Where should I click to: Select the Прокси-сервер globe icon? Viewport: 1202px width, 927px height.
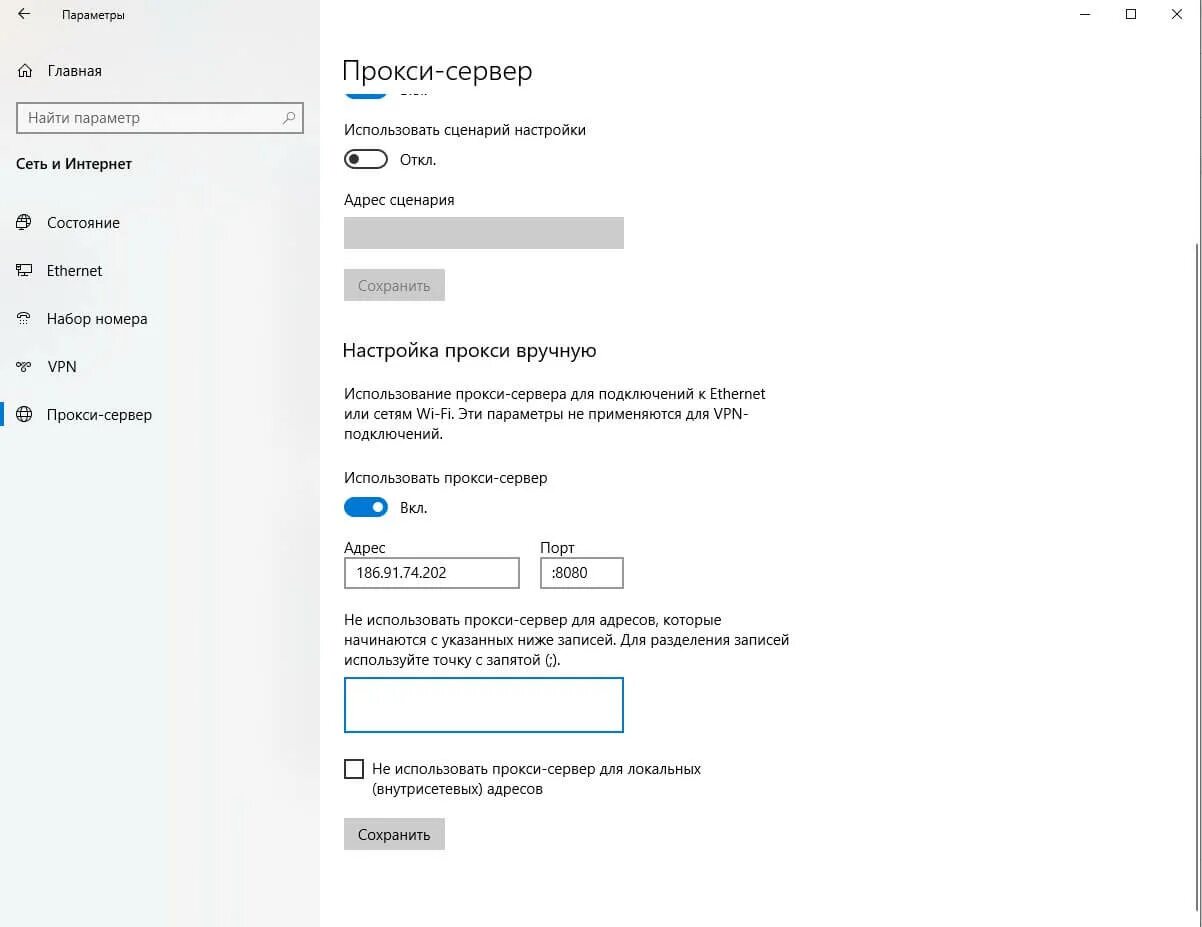[24, 415]
